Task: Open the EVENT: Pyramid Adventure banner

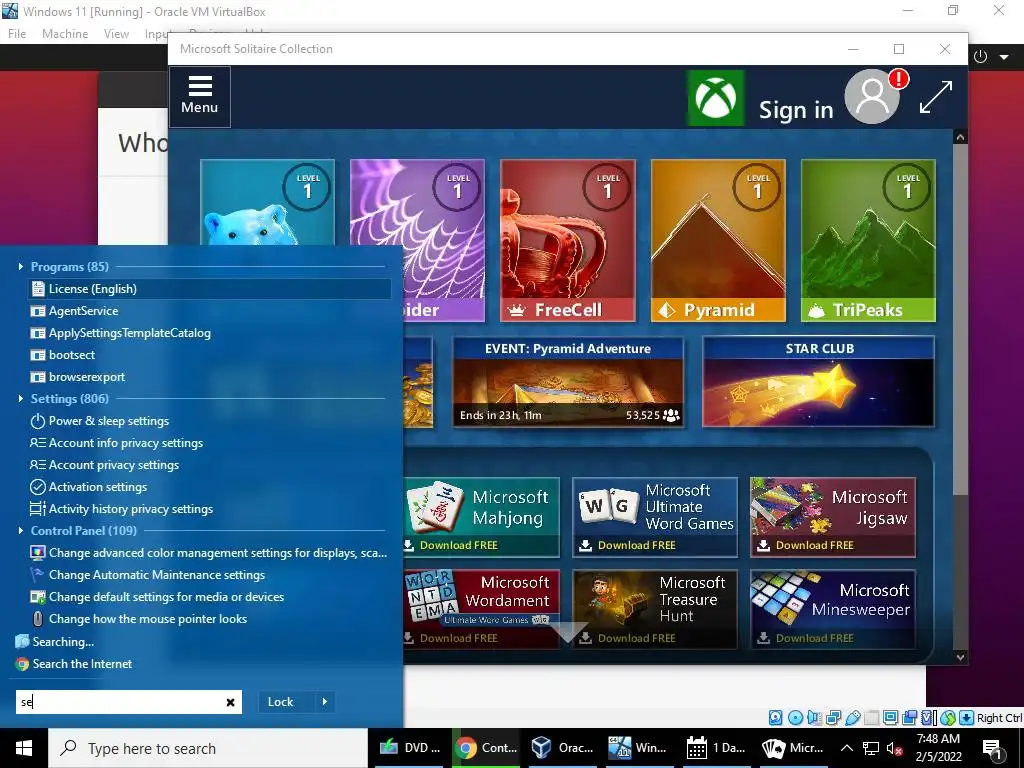Action: pos(568,382)
